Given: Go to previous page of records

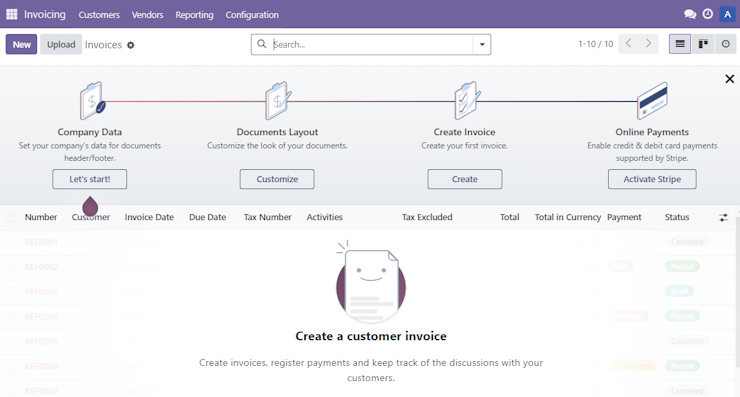Looking at the screenshot, I should click(x=628, y=43).
